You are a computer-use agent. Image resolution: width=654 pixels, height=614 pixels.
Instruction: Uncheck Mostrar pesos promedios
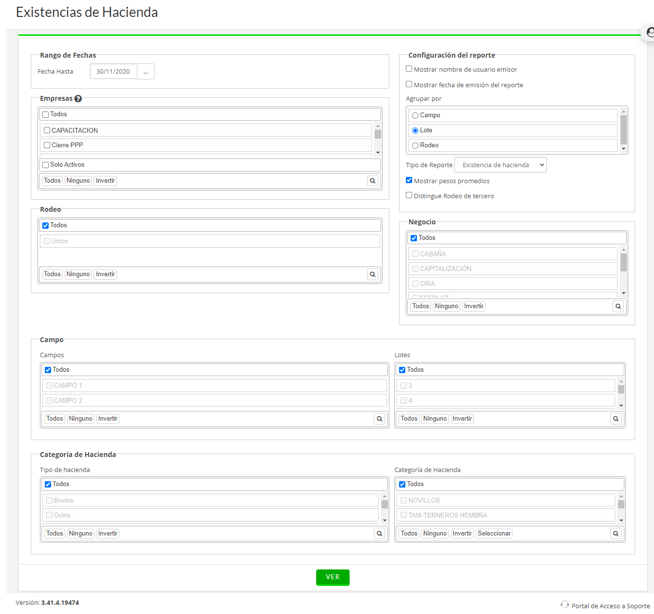[409, 180]
